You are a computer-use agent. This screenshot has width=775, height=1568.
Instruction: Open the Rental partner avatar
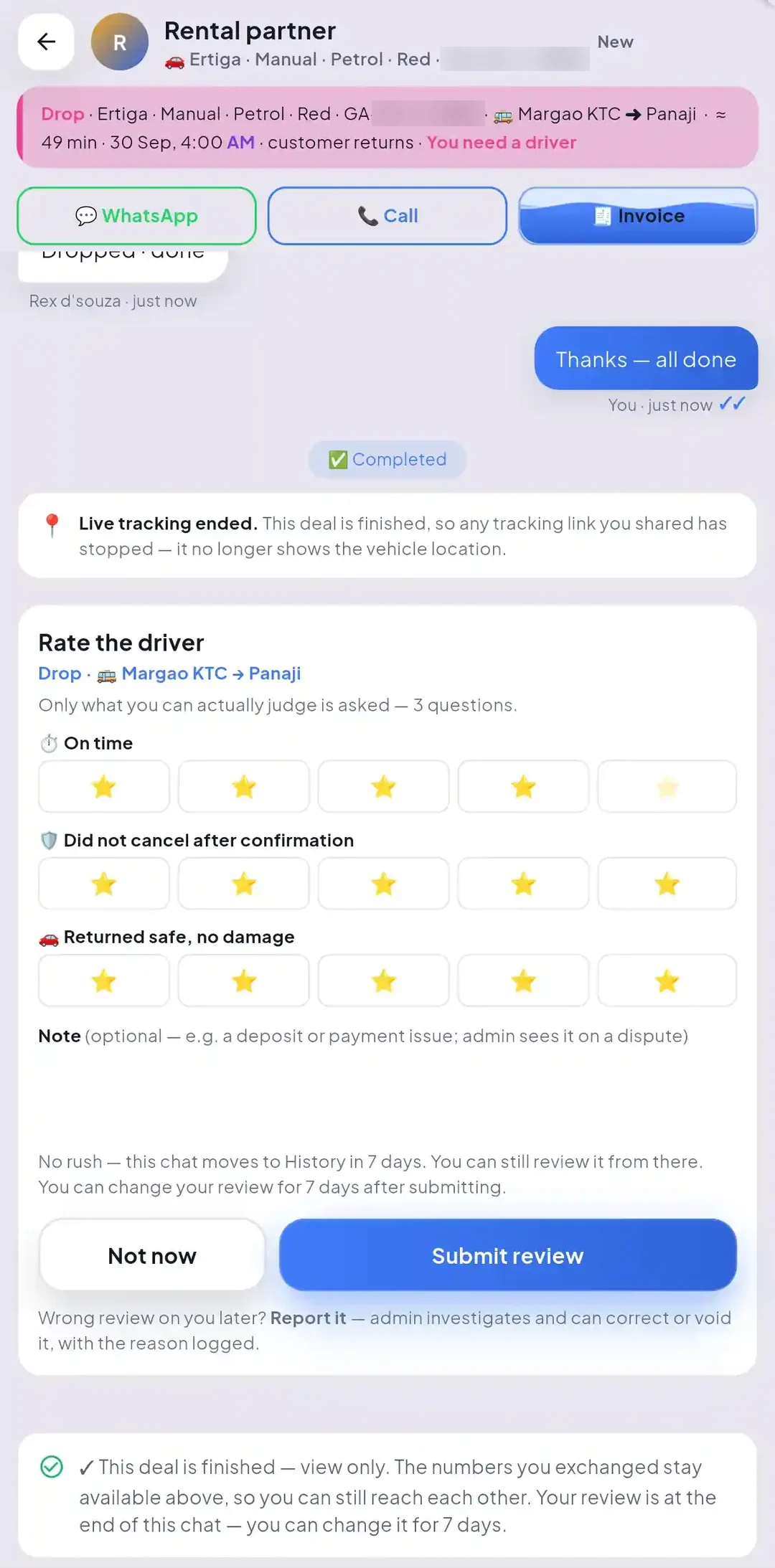coord(120,42)
